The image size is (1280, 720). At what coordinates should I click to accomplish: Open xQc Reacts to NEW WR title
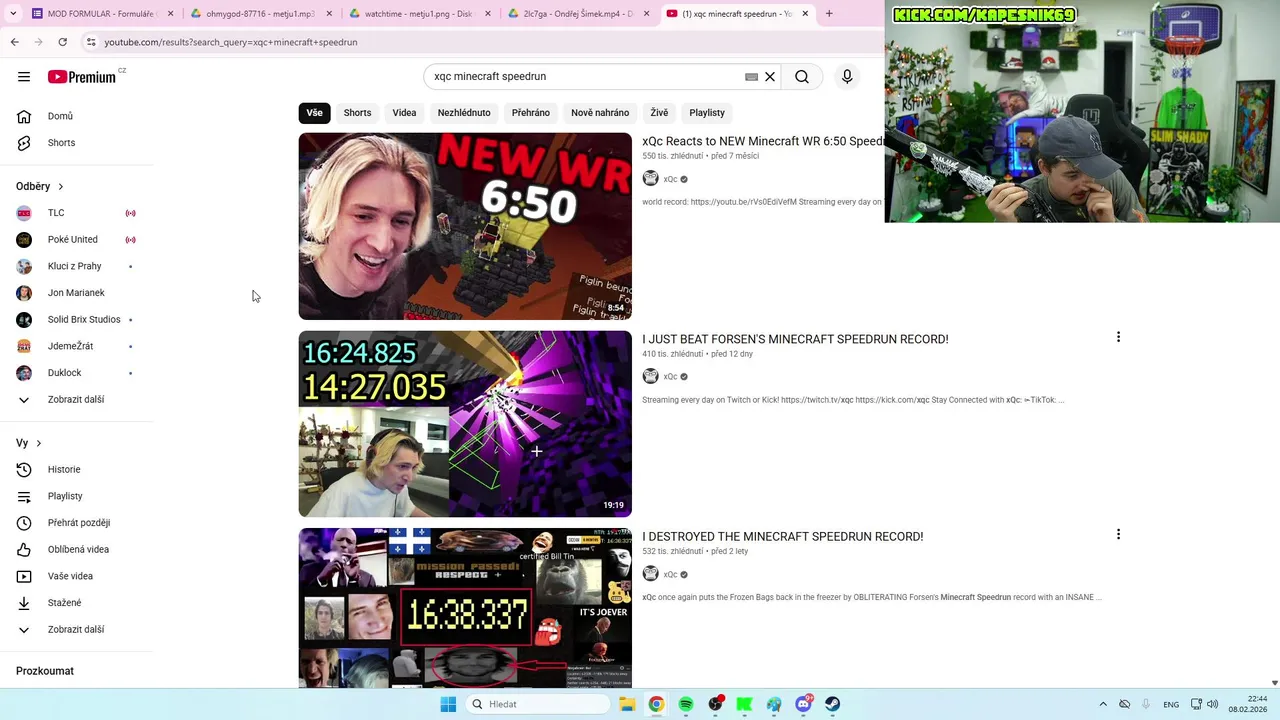point(763,141)
